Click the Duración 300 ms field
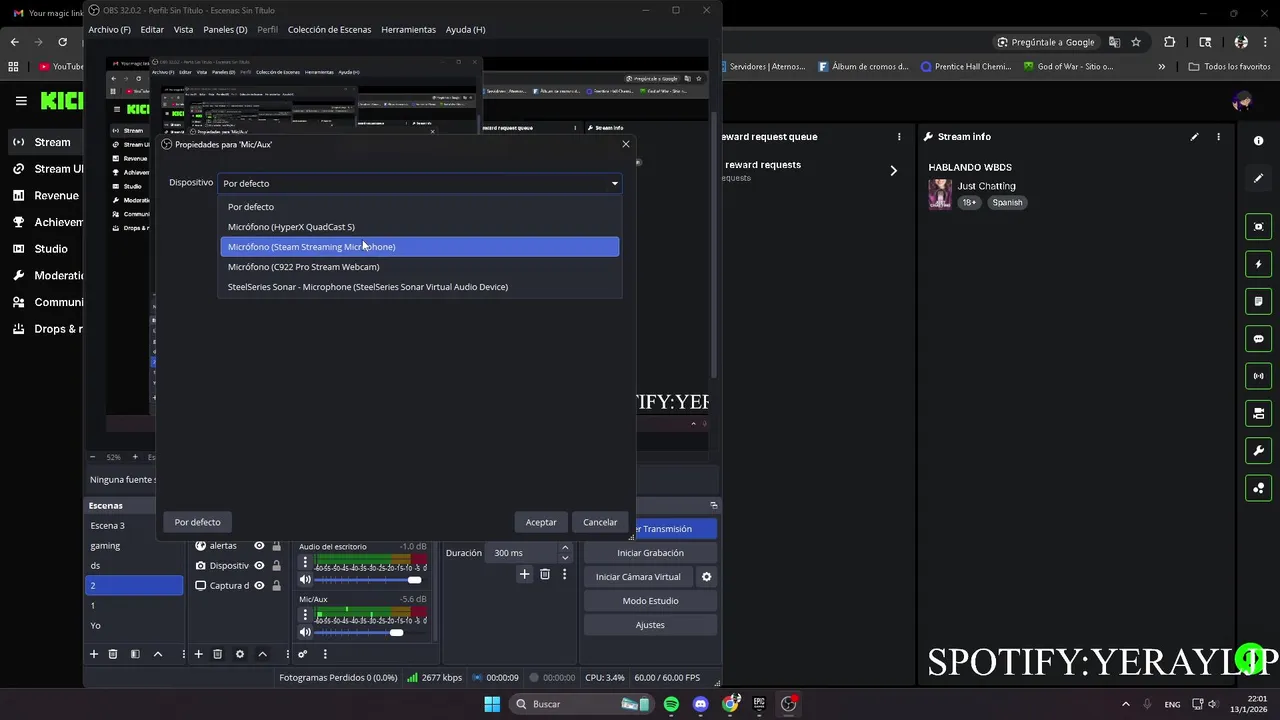This screenshot has height=720, width=1280. 523,553
